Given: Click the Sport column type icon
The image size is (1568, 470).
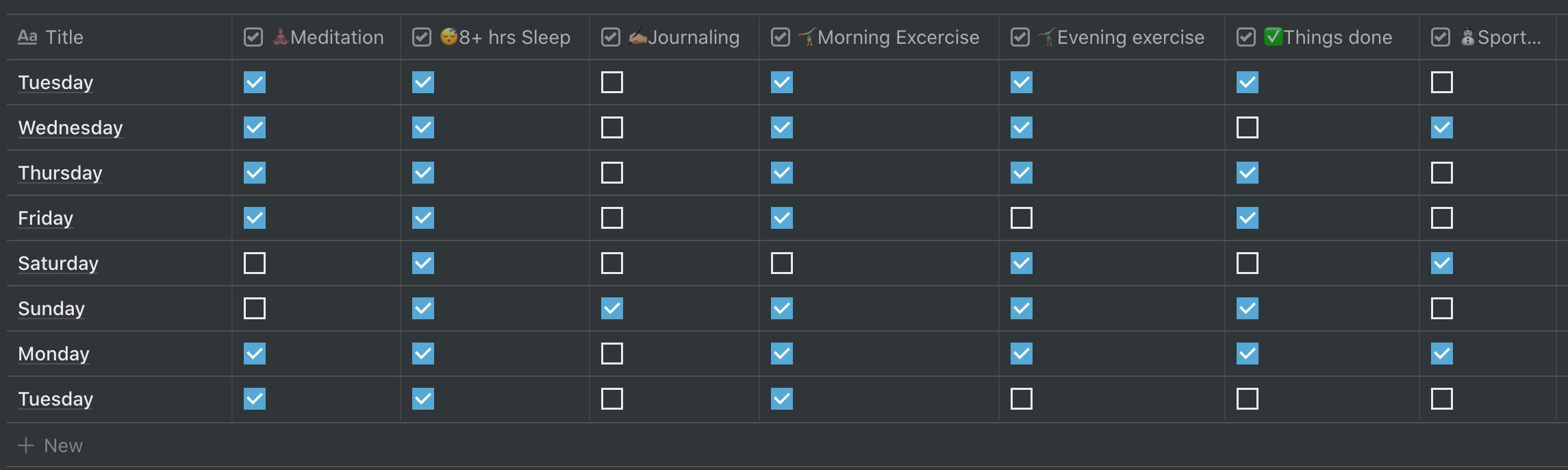Looking at the screenshot, I should click(1441, 37).
